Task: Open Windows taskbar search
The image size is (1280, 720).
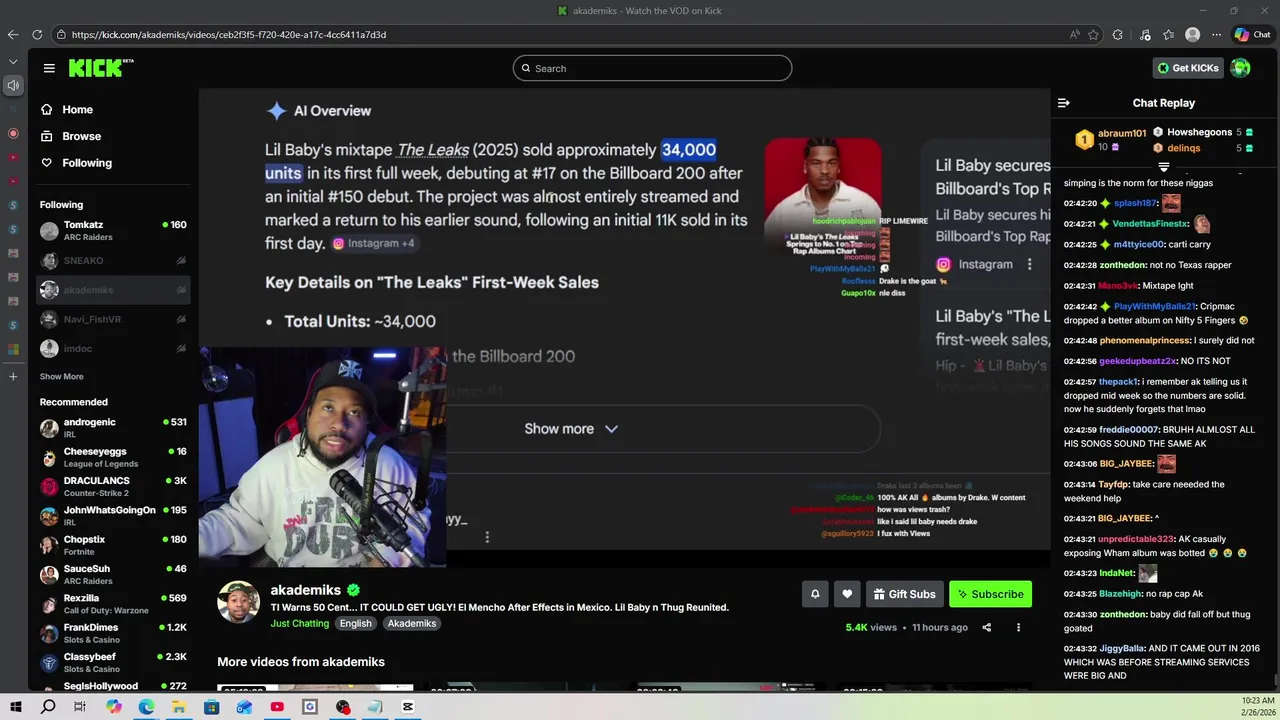Action: coord(48,707)
